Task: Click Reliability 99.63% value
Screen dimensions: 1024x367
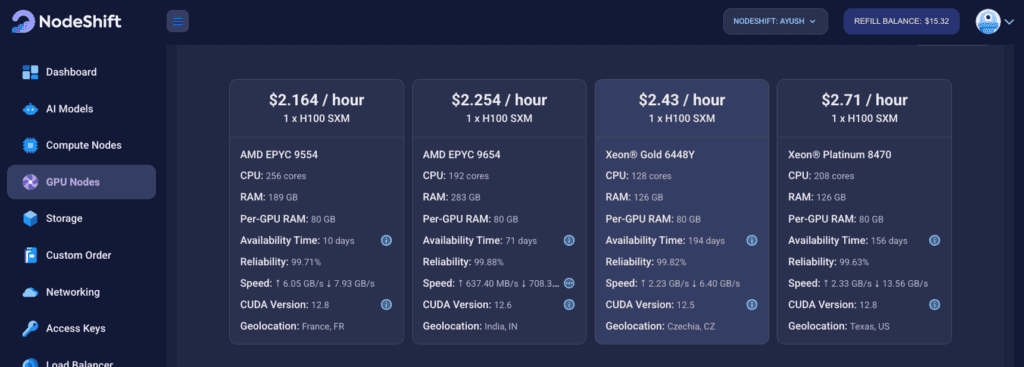Action: point(854,263)
